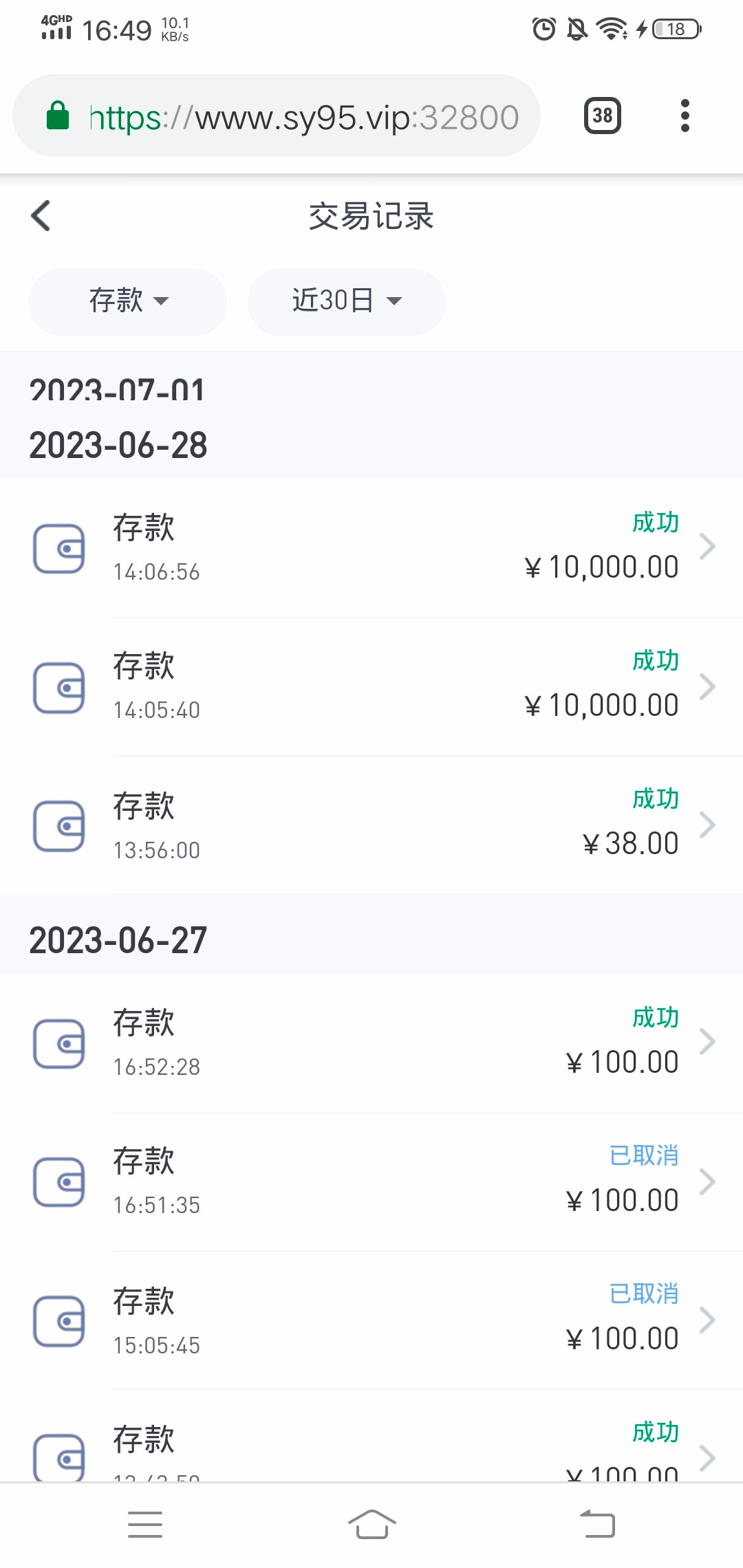The image size is (743, 1568).
Task: Tap 已取消 status on 16:51:35 deposit
Action: click(644, 1155)
